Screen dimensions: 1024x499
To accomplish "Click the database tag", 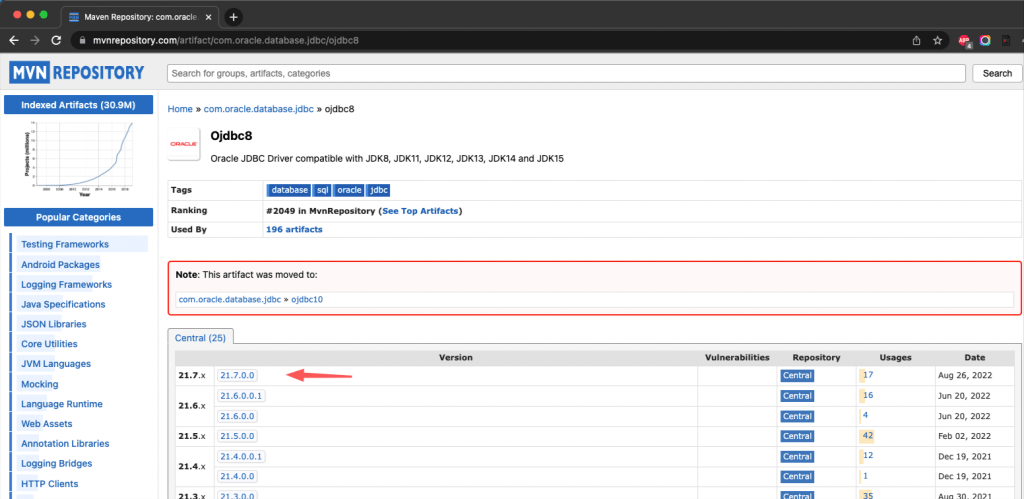I will (289, 190).
